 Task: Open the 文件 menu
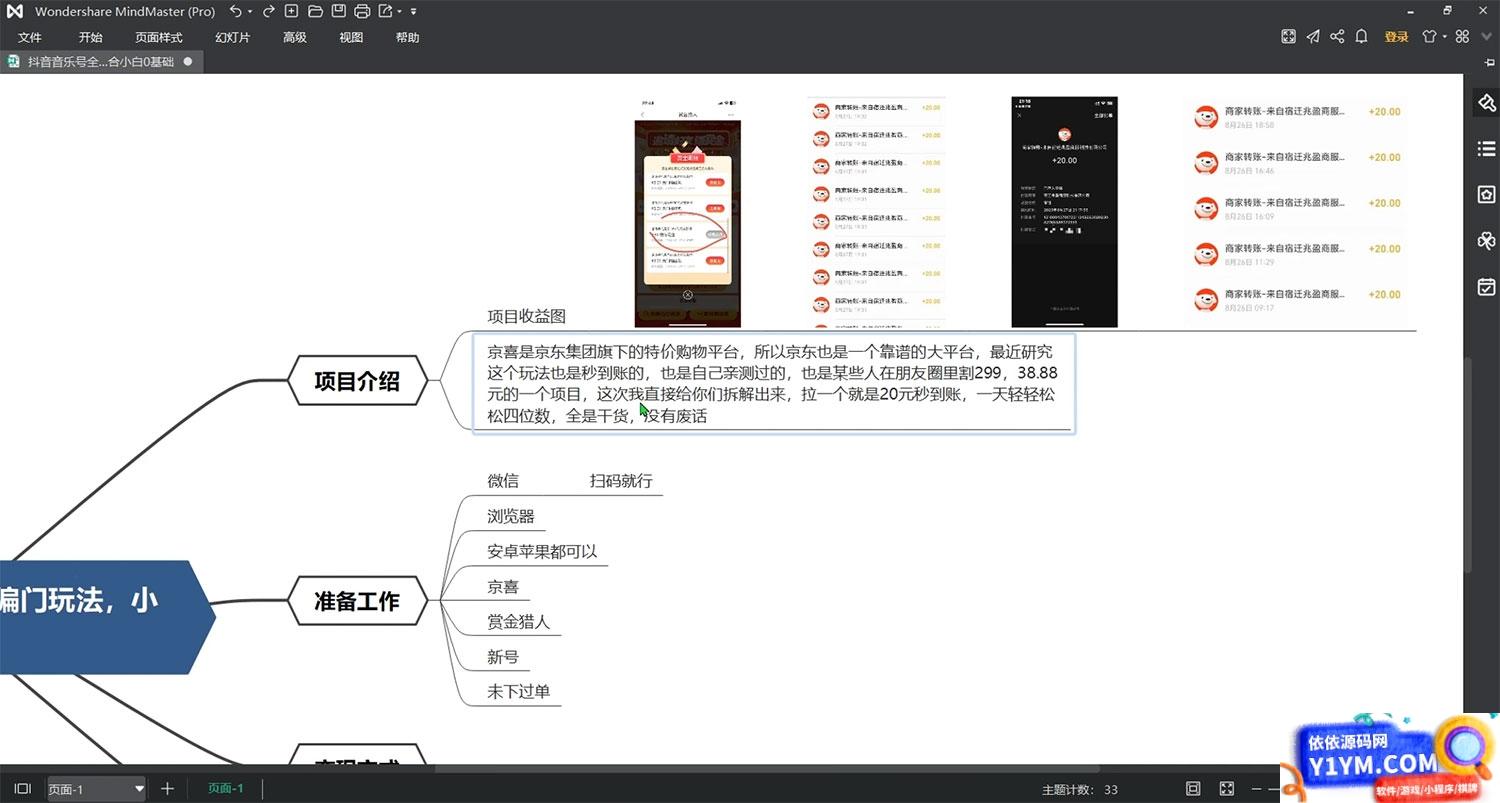[x=30, y=37]
